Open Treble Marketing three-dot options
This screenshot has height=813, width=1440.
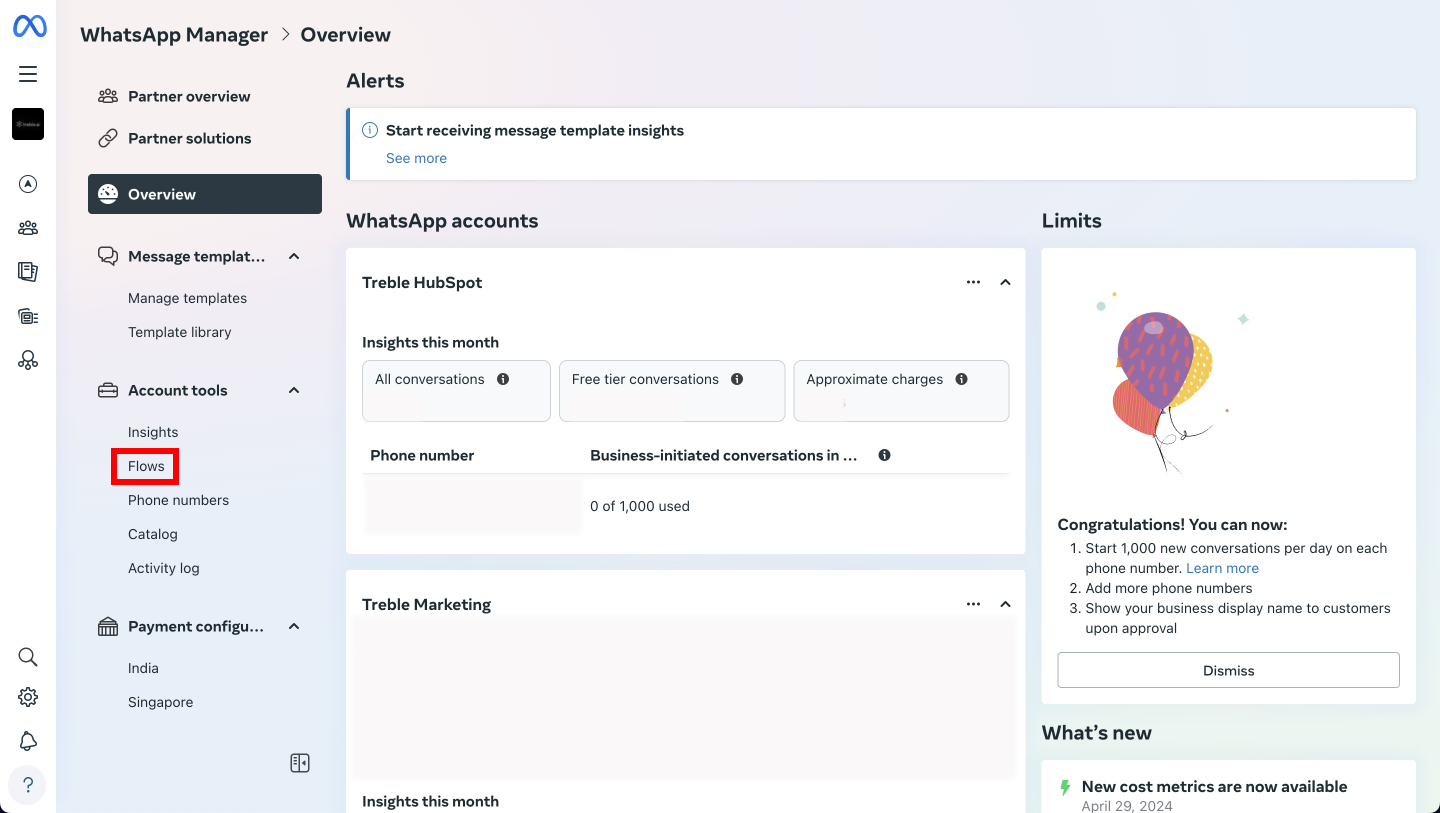click(x=973, y=604)
